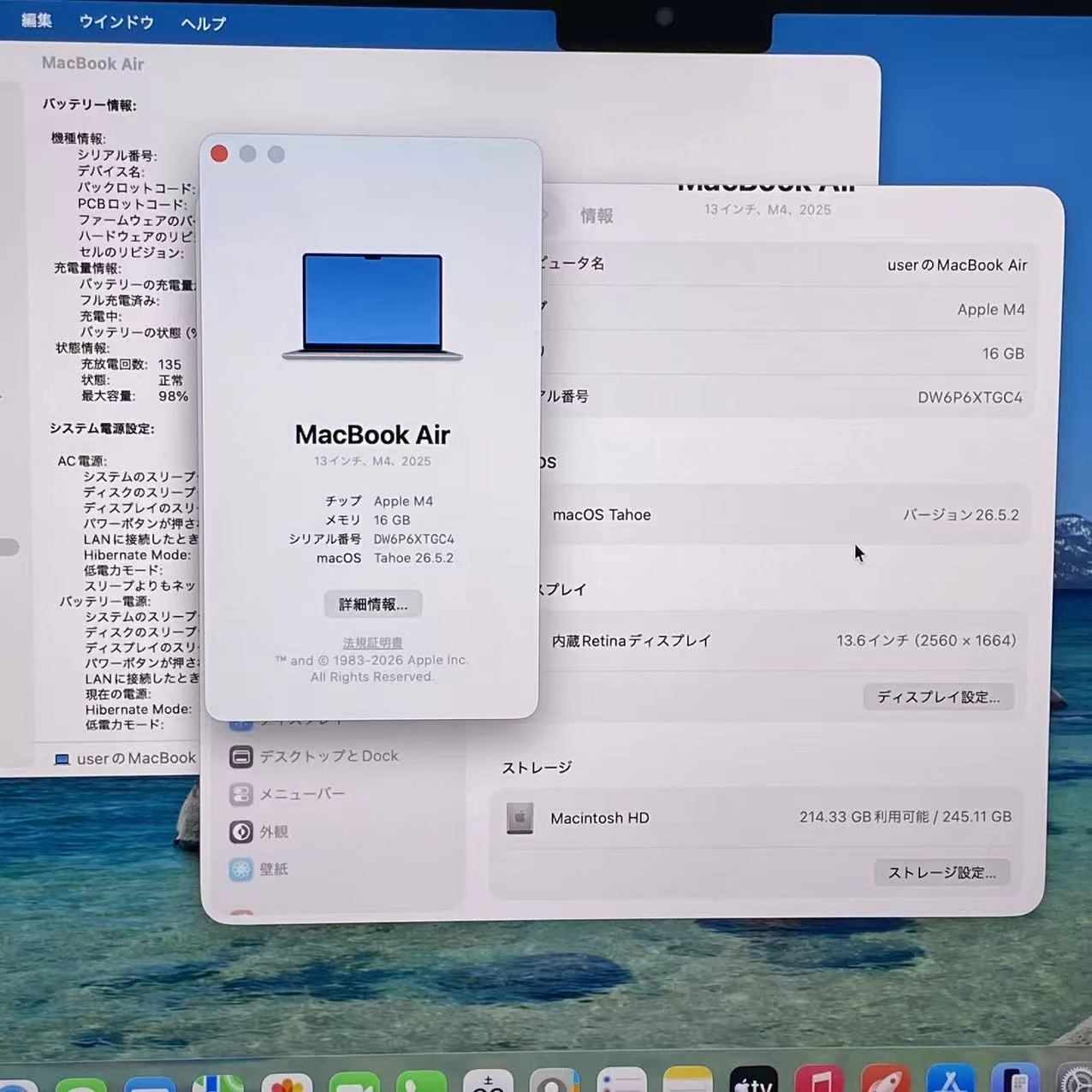
Task: Select the 充放電回数: 135 row
Action: (x=131, y=365)
